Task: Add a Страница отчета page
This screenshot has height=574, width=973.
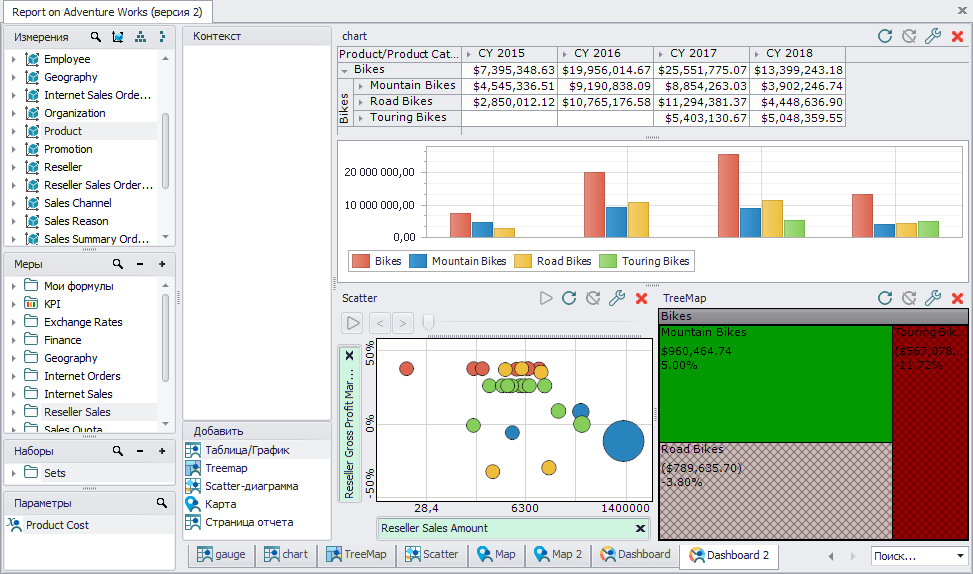Action: tap(257, 522)
